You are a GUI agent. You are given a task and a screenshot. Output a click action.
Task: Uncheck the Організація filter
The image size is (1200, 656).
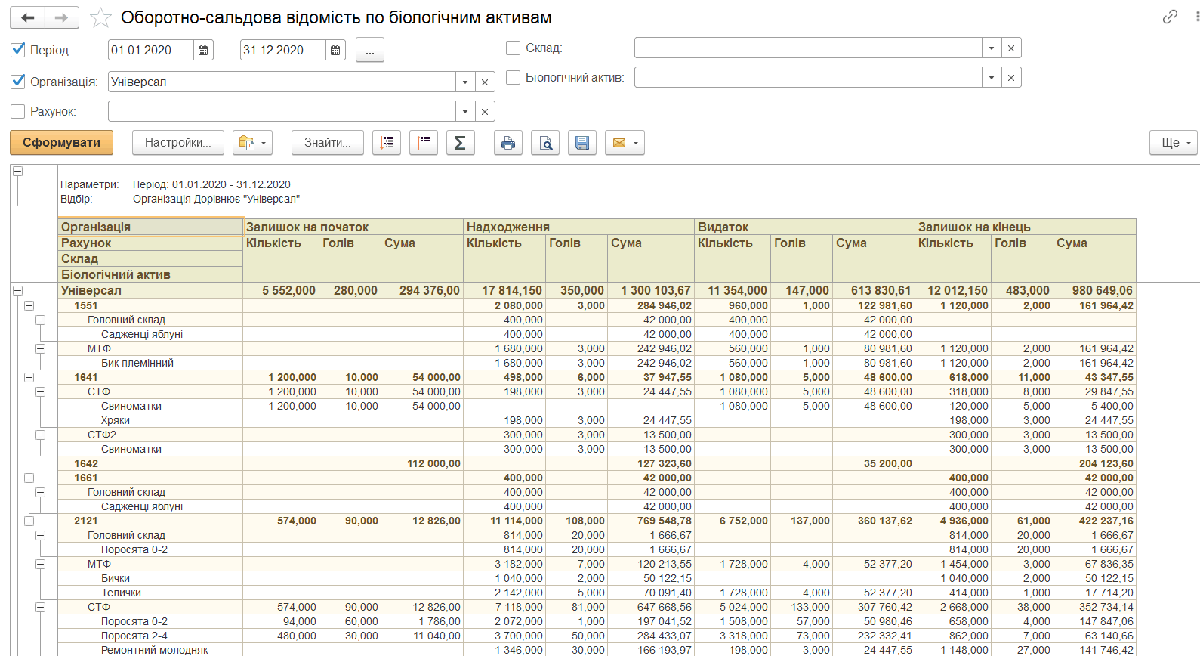[17, 81]
